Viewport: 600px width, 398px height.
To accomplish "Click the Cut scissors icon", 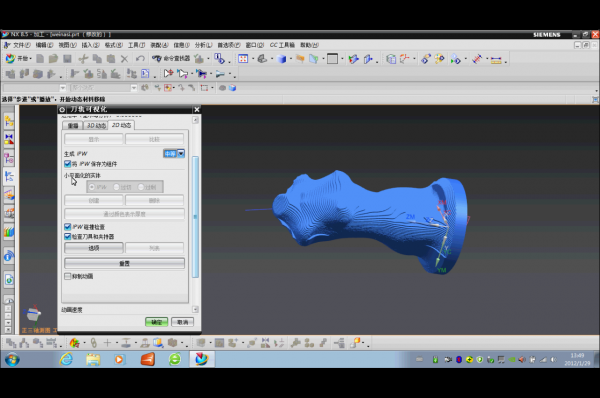I will [83, 59].
